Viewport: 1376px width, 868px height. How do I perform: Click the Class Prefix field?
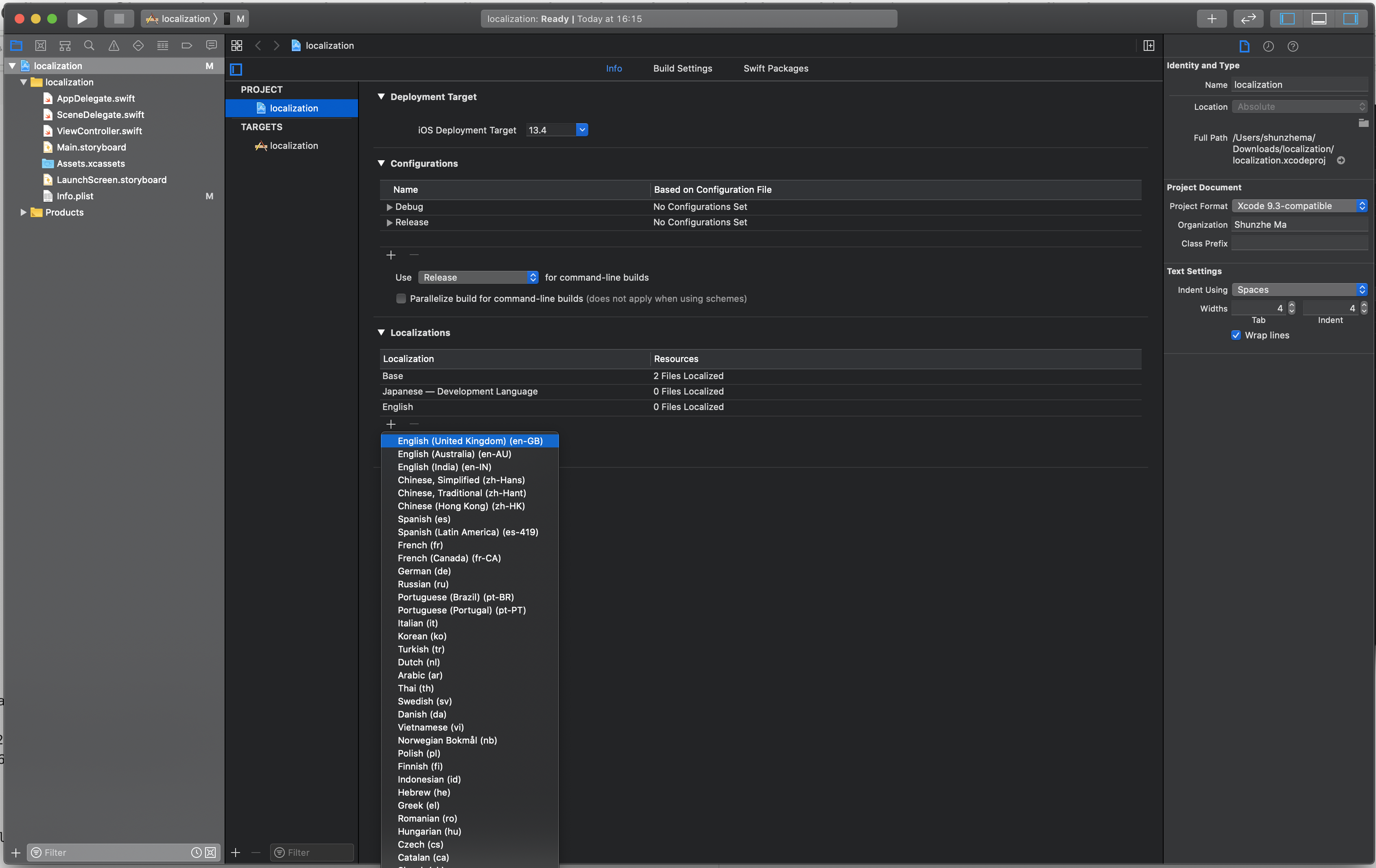coord(1300,243)
